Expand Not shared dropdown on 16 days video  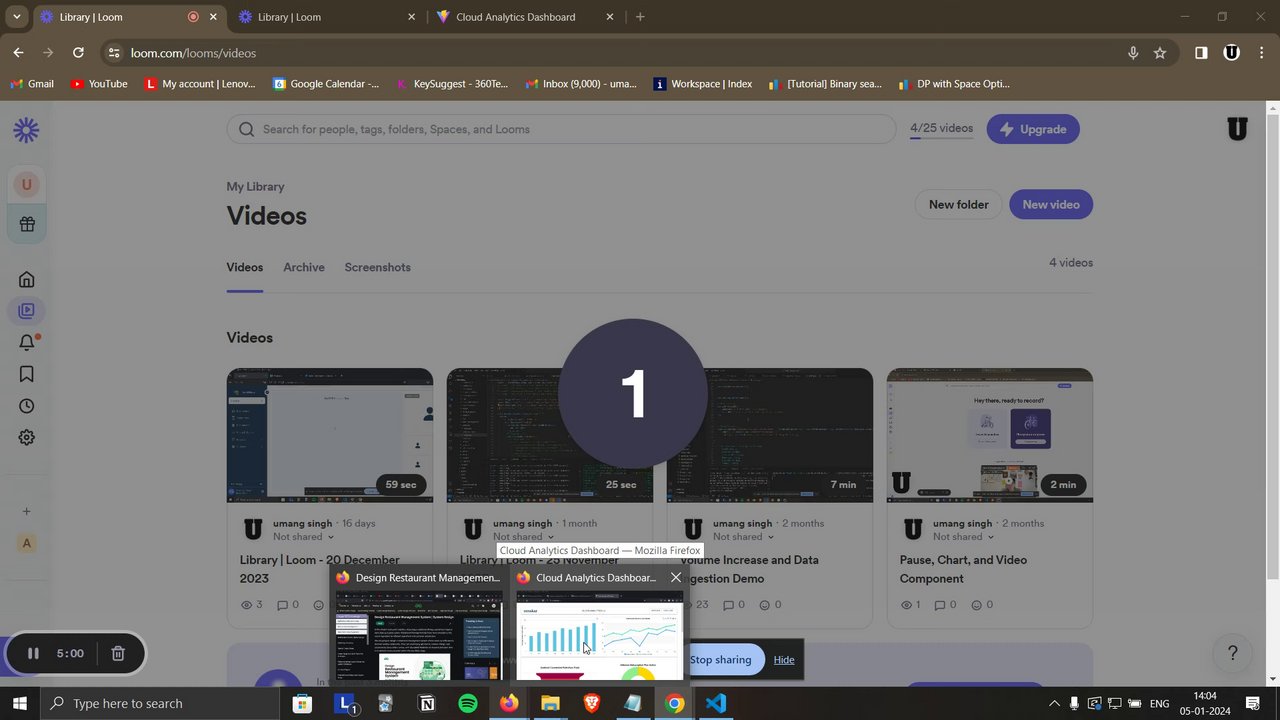point(303,537)
